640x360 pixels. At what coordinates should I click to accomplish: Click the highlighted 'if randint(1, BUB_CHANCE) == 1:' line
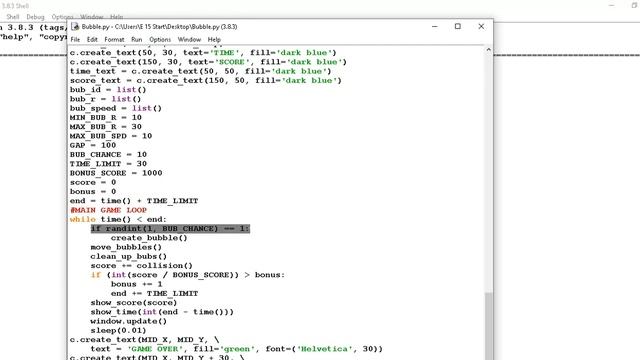(170, 229)
